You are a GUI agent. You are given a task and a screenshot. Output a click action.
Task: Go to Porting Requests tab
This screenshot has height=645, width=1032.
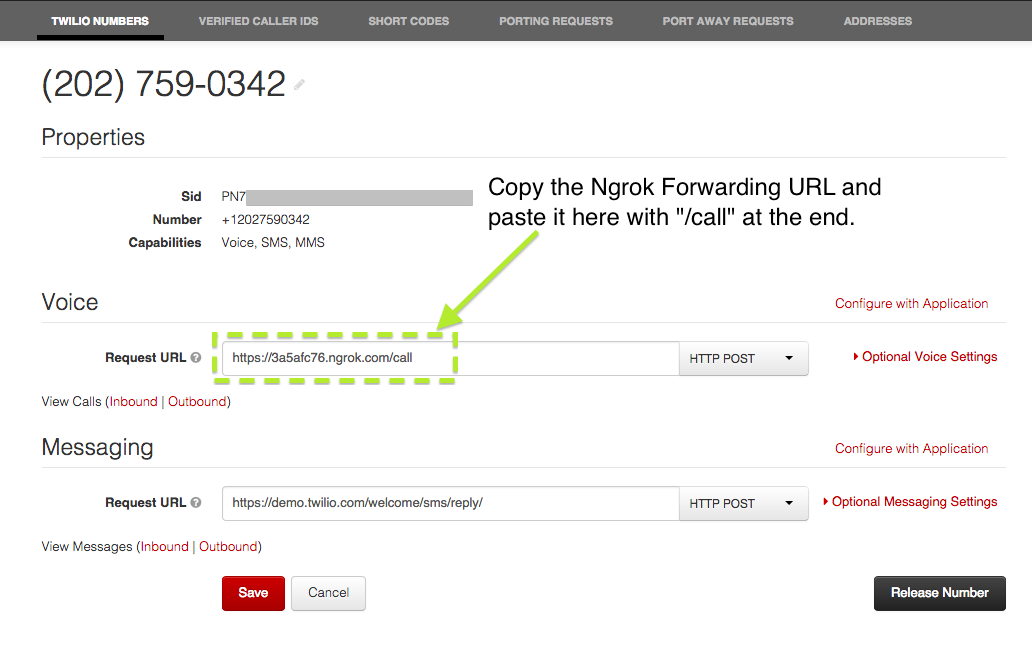click(556, 21)
